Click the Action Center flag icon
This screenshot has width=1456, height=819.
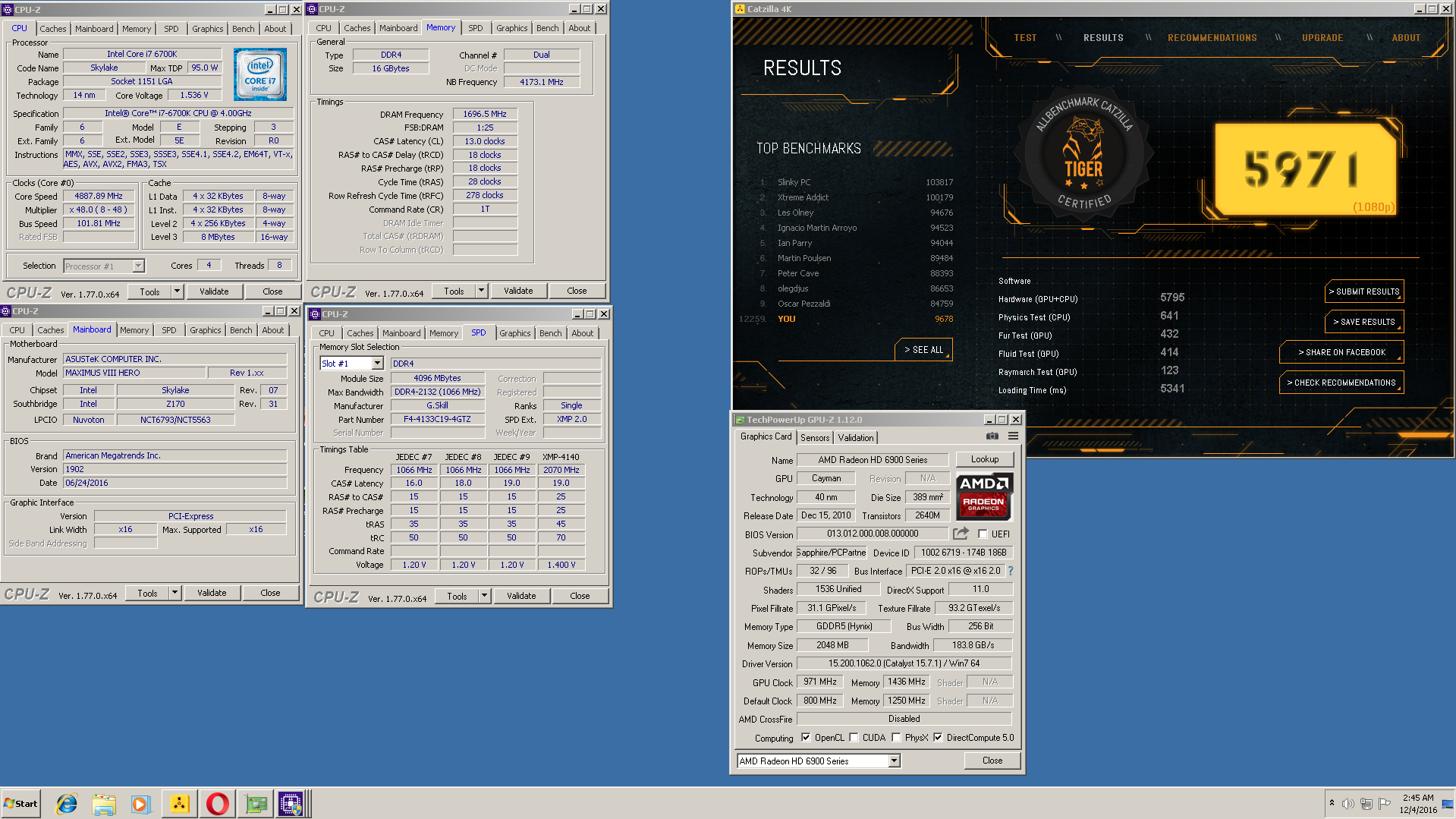1385,804
